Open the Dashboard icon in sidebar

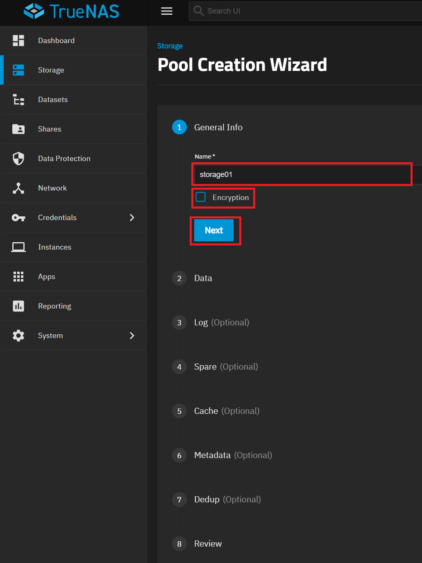pyautogui.click(x=18, y=41)
